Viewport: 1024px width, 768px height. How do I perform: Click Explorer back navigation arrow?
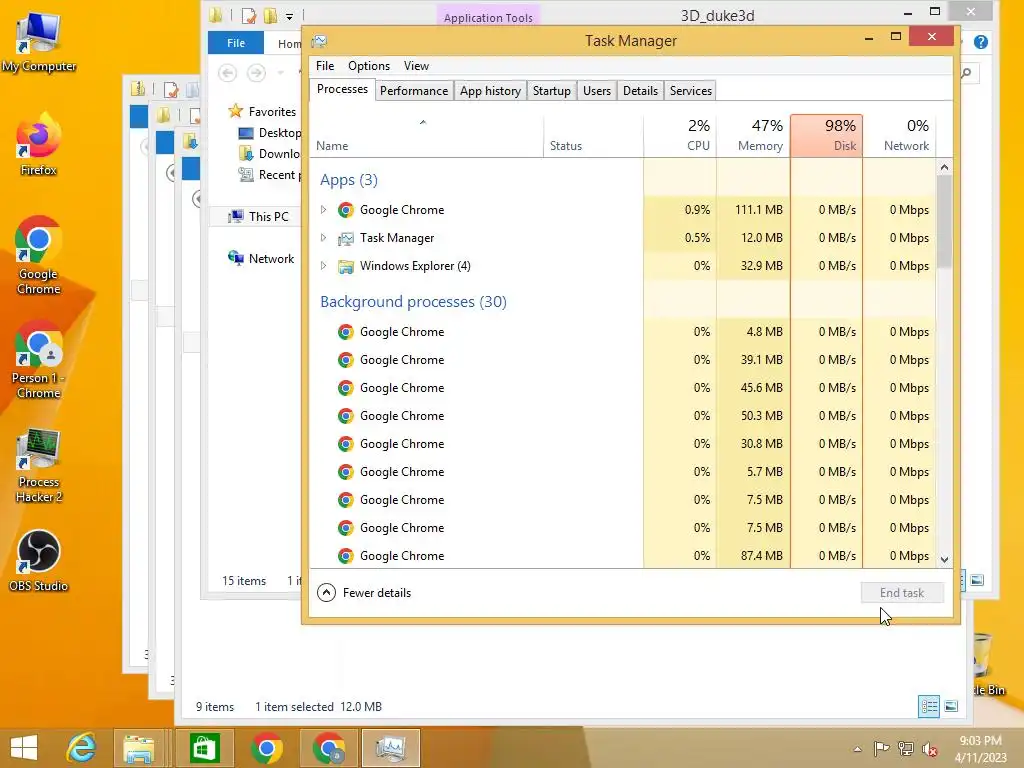point(227,72)
